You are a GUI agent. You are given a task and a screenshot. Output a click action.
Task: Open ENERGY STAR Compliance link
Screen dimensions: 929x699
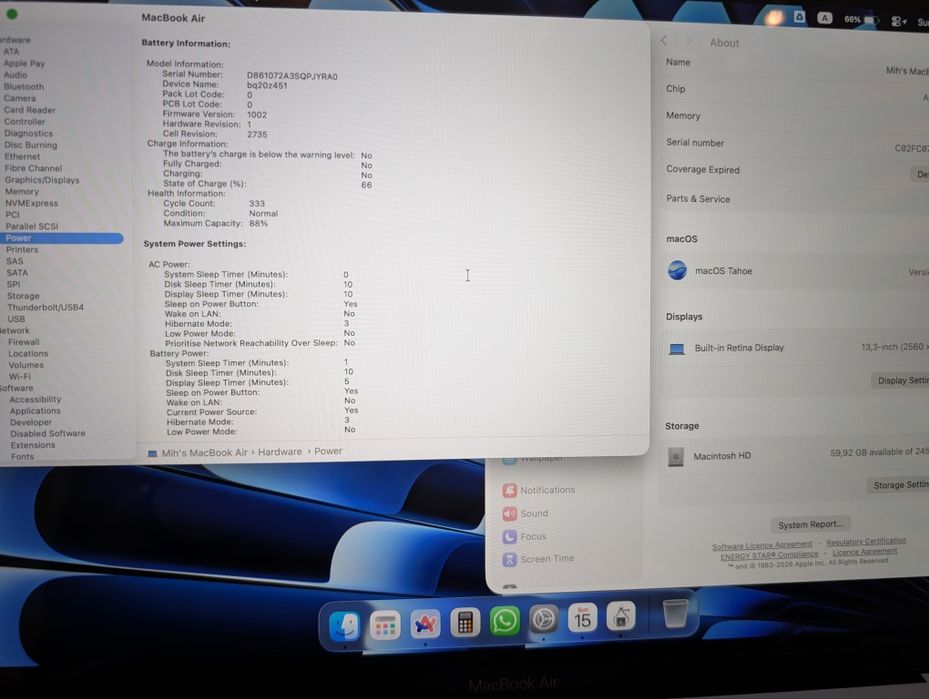pos(769,556)
